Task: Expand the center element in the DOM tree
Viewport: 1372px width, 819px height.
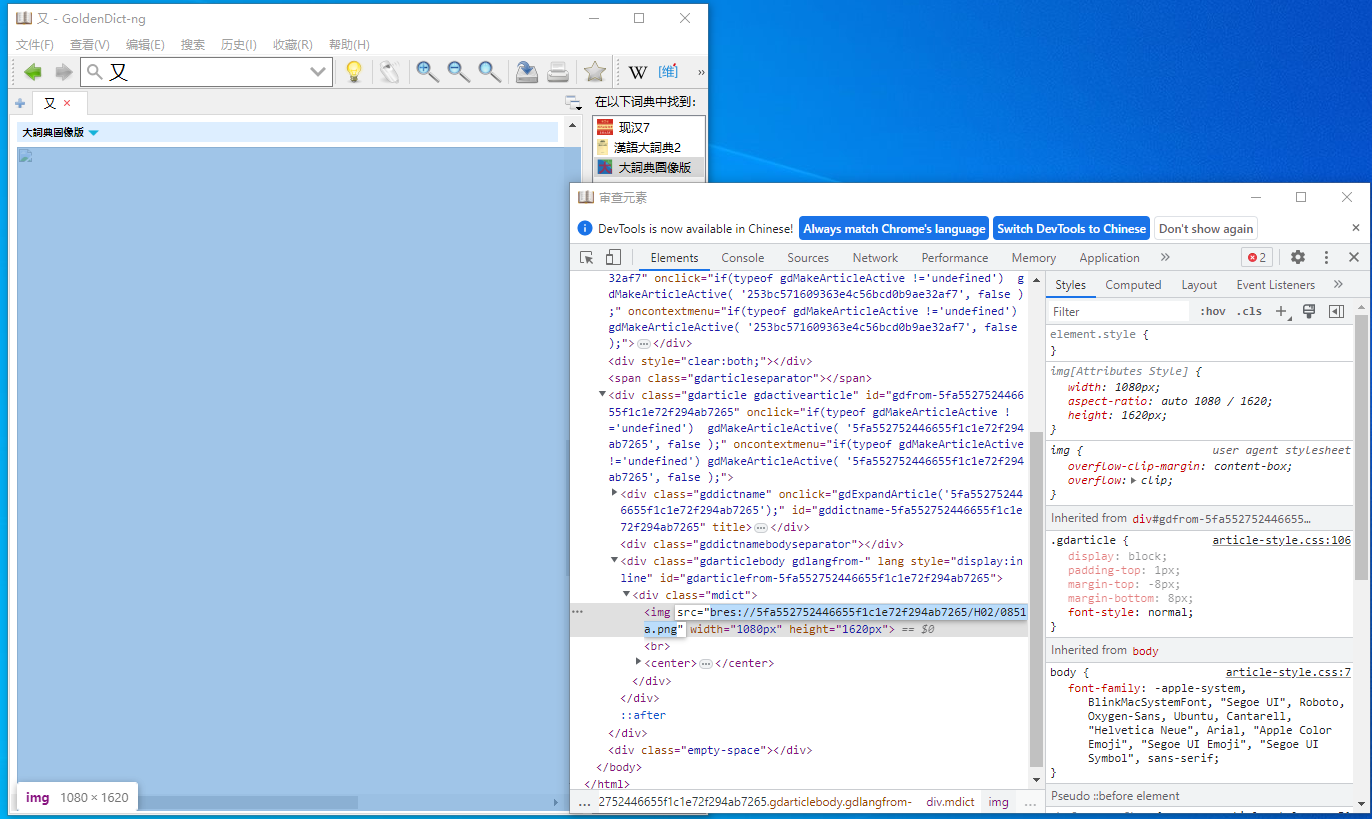Action: tap(639, 662)
